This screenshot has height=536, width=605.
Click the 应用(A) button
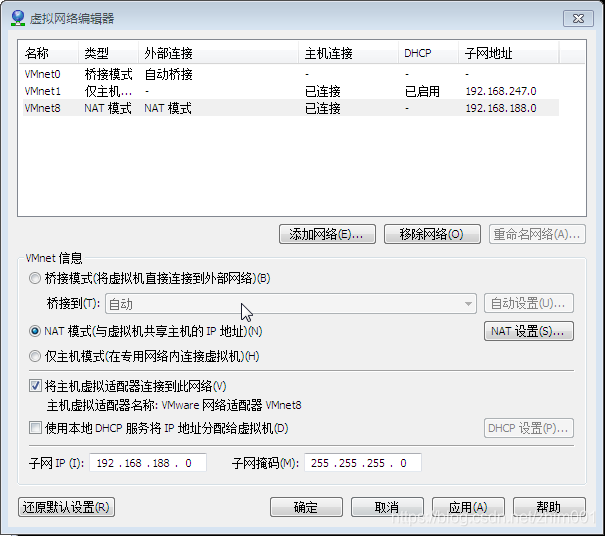pyautogui.click(x=468, y=507)
